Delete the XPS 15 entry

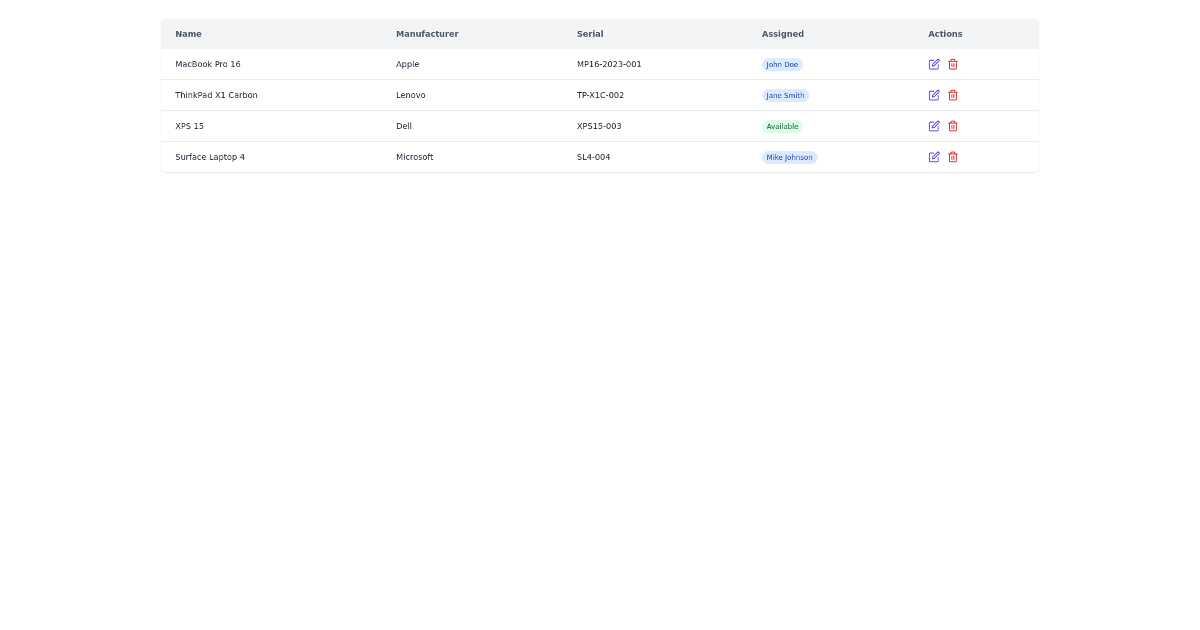953,126
